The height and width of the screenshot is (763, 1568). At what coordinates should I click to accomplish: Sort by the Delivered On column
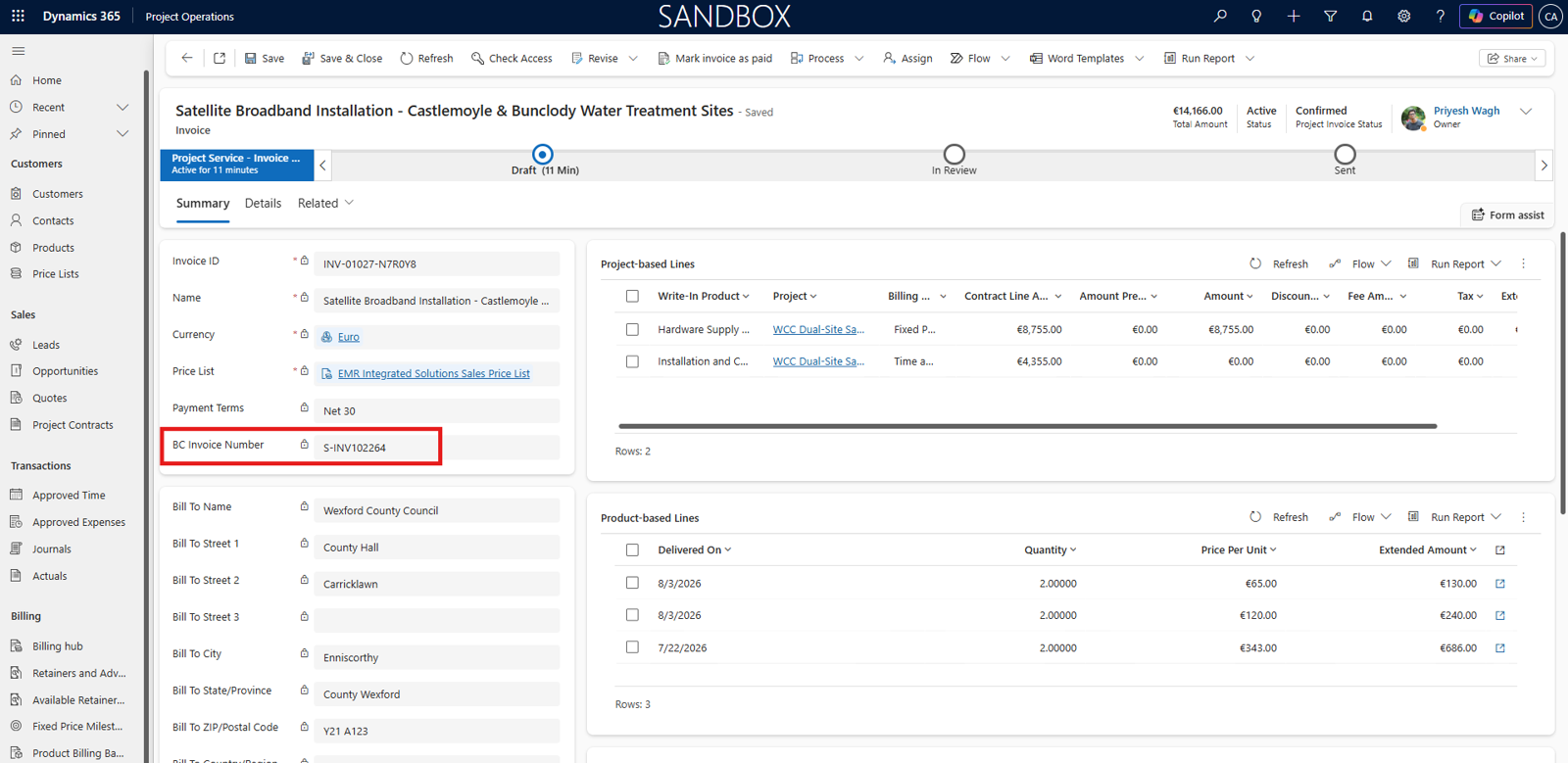tap(695, 549)
